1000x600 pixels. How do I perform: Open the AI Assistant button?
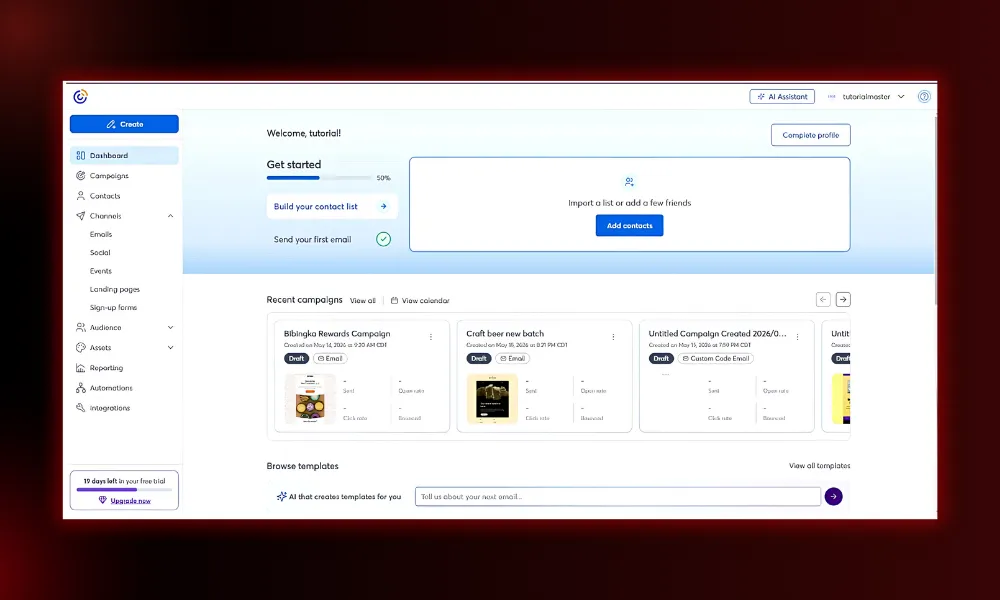[782, 97]
